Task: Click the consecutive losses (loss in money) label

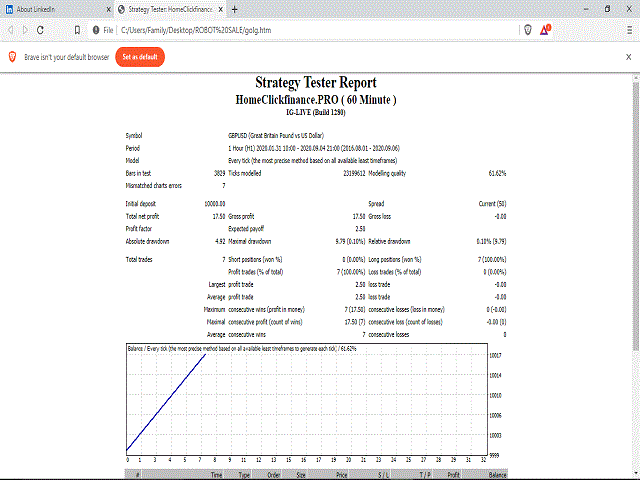Action: click(407, 309)
